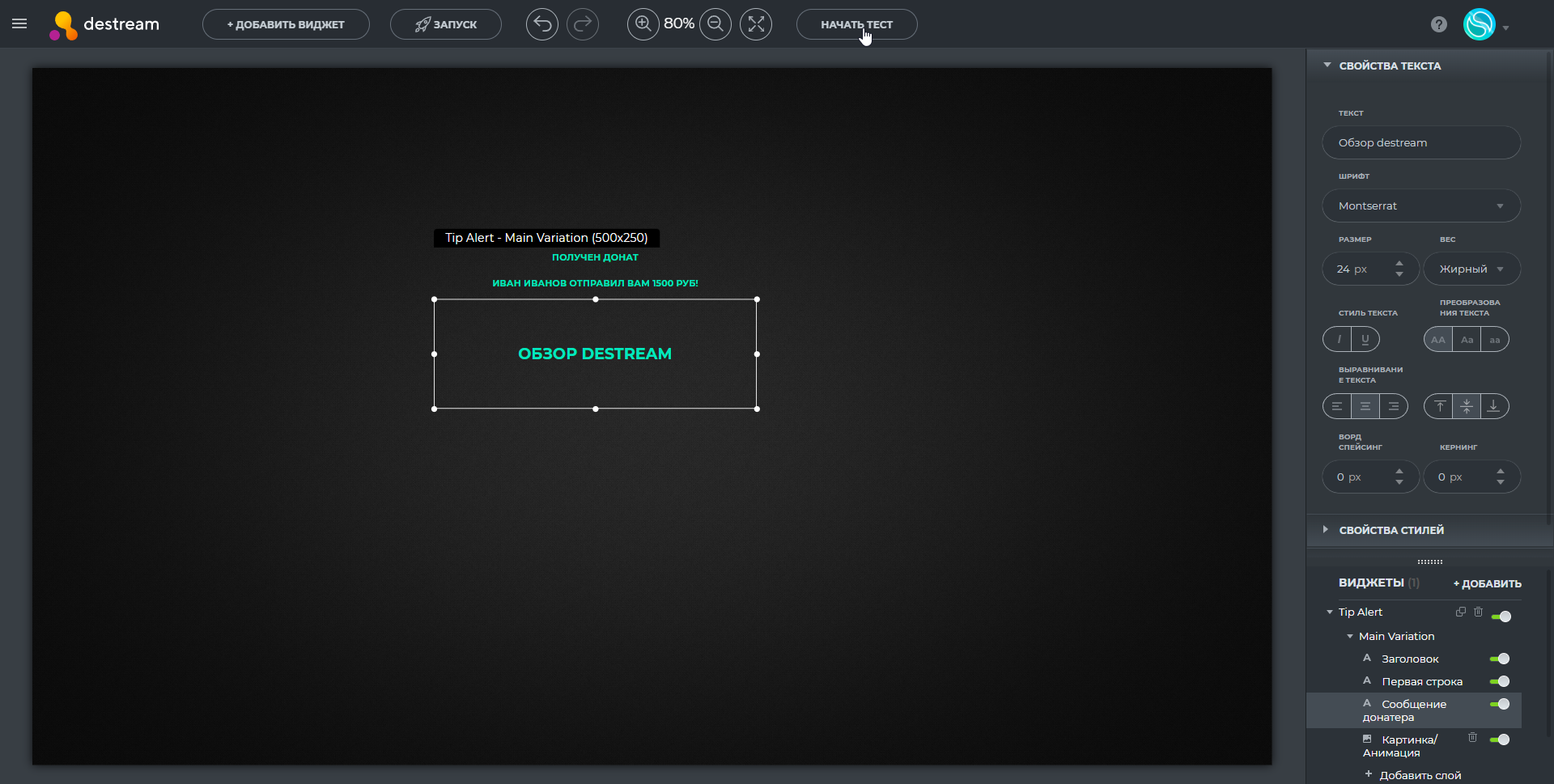Select the Картинка/Анимация layer
The image size is (1554, 784).
(1400, 746)
